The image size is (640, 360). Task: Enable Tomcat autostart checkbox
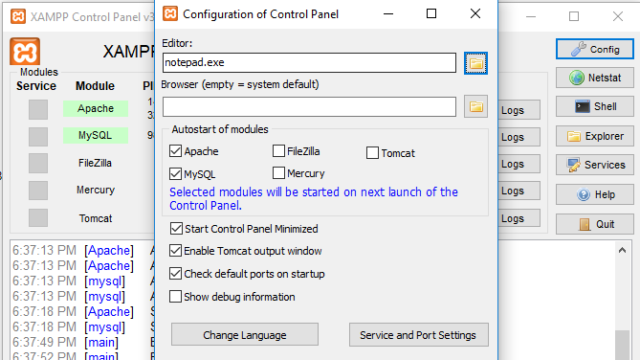pyautogui.click(x=372, y=153)
